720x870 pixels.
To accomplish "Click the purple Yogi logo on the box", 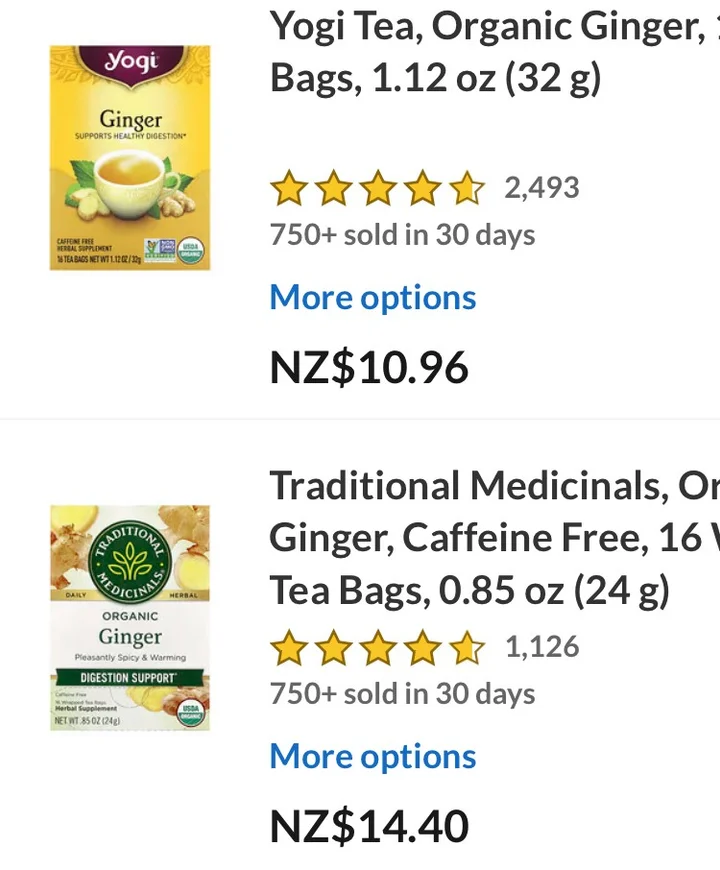I will (x=131, y=62).
